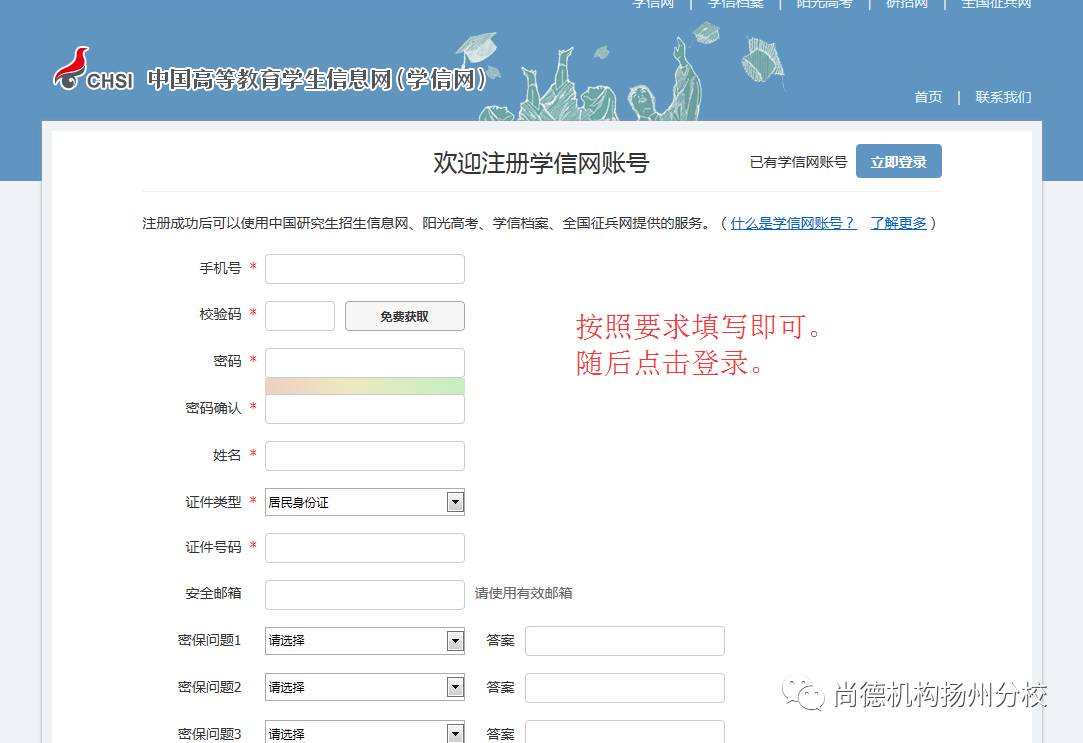Click the 安全邮箱 field label

click(213, 593)
